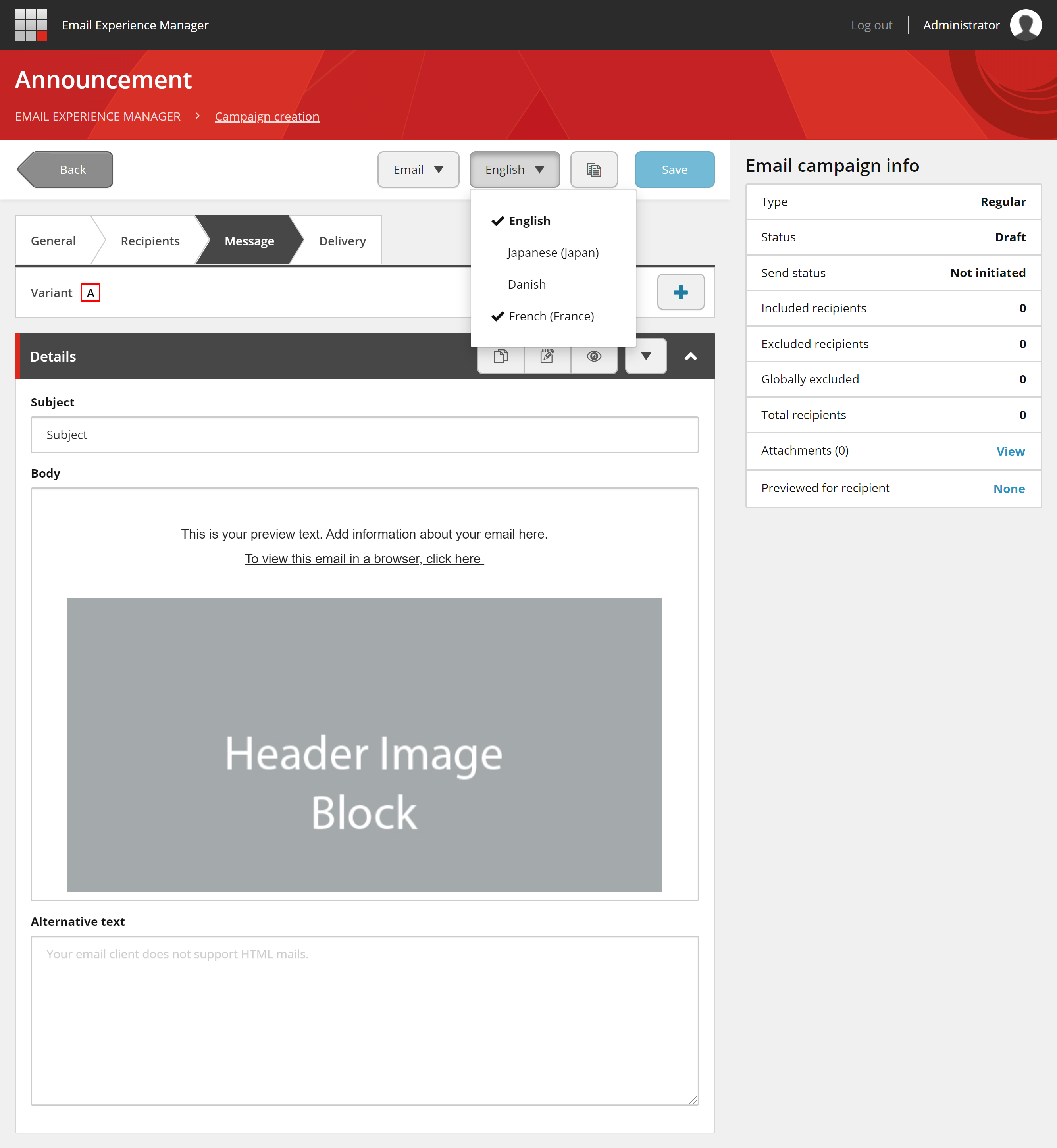This screenshot has height=1148, width=1057.
Task: Click the Total recipients row
Action: [893, 415]
